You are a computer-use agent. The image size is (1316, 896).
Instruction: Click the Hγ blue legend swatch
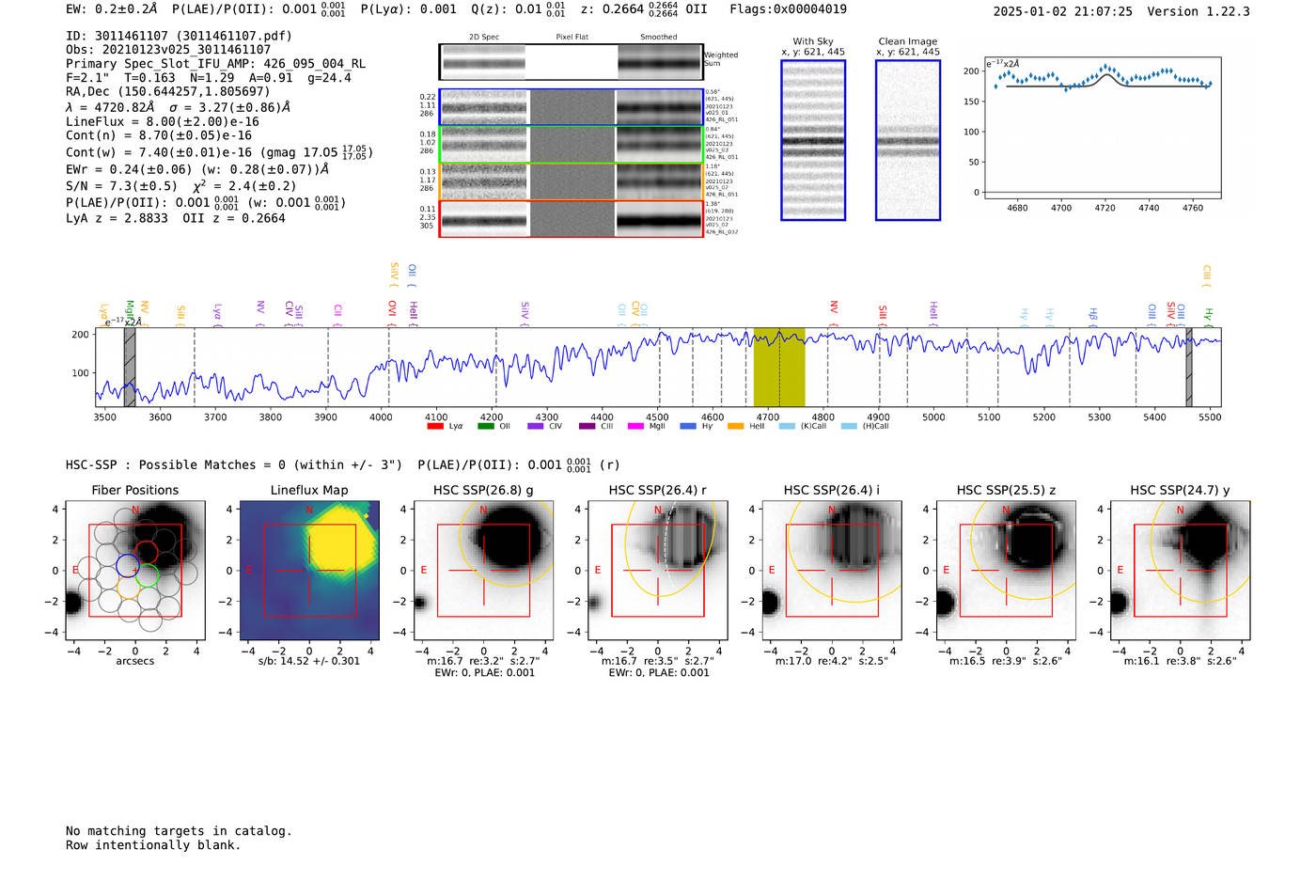(x=688, y=427)
